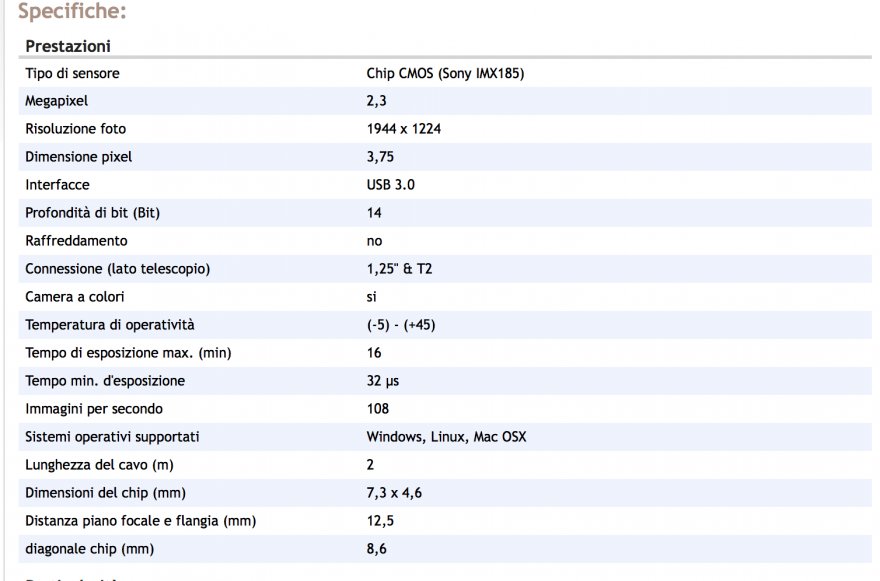
Task: Click the Specifiche heading
Action: pyautogui.click(x=72, y=12)
